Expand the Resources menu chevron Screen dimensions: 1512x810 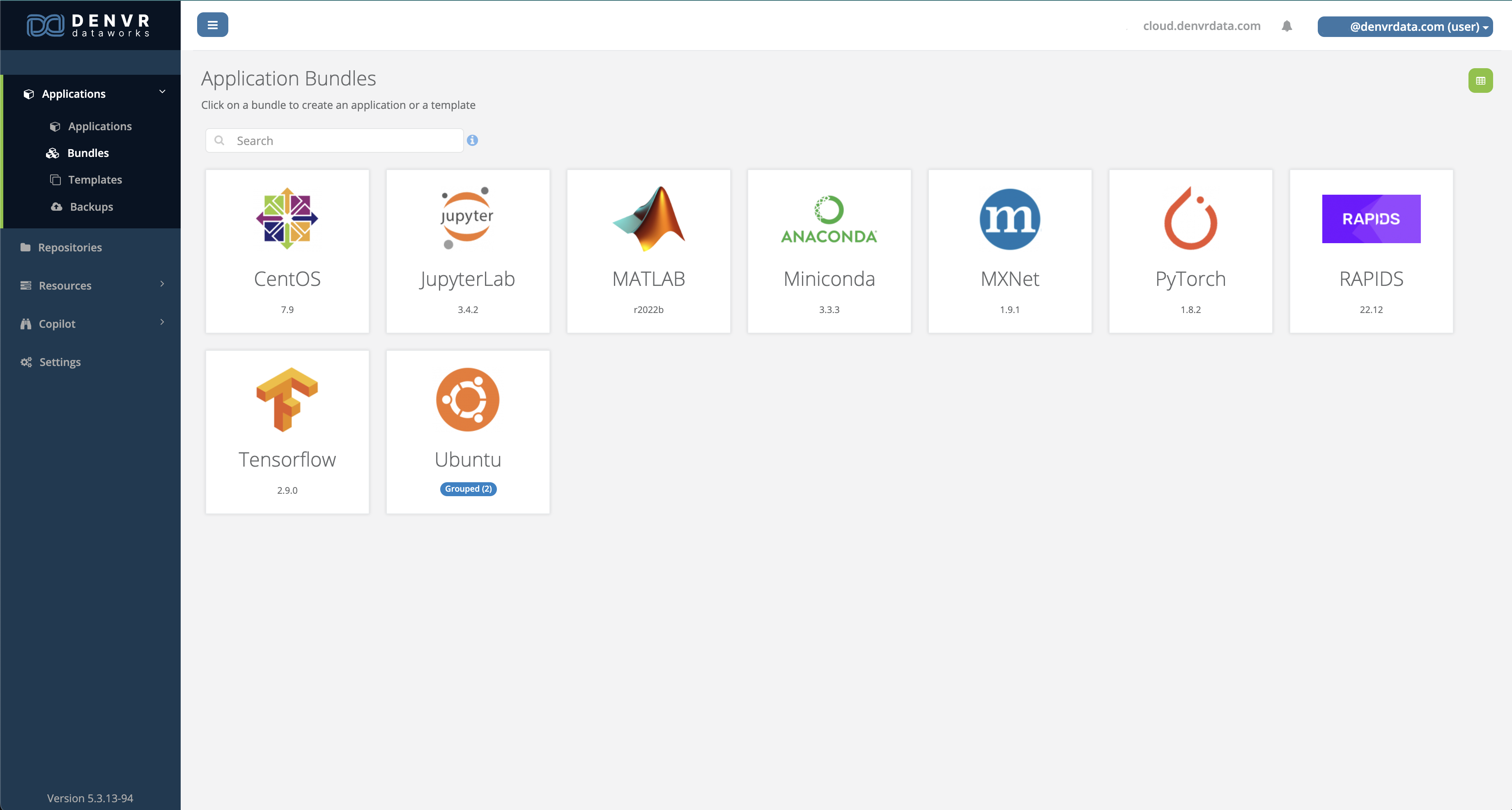[162, 284]
